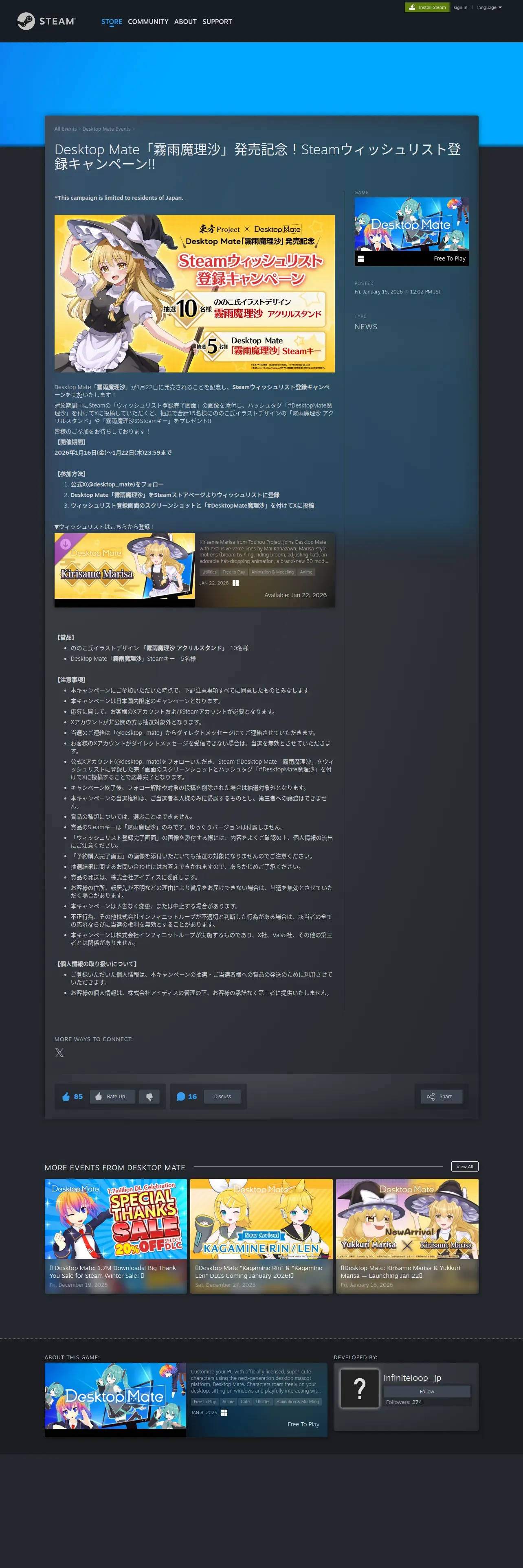Click the Cute tag in About This Game
Image resolution: width=523 pixels, height=1568 pixels.
pyautogui.click(x=245, y=1401)
